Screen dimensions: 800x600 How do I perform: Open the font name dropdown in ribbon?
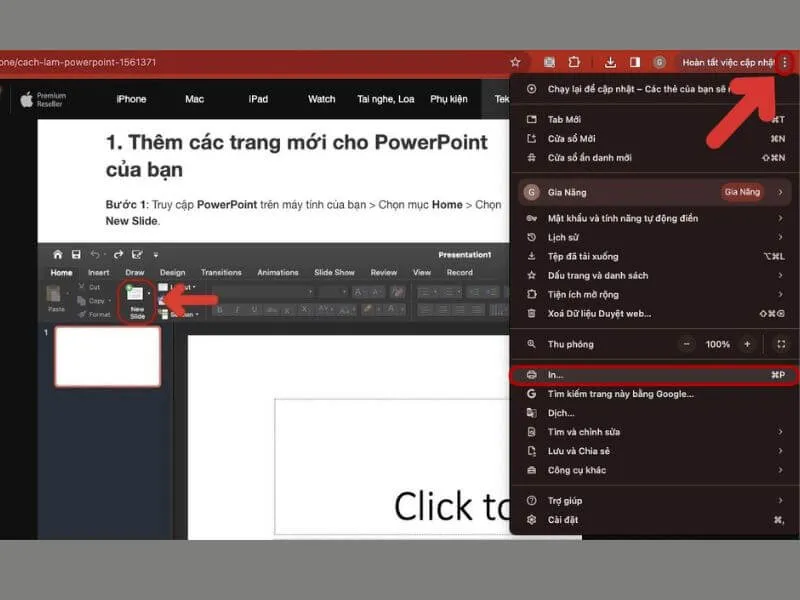tap(310, 292)
